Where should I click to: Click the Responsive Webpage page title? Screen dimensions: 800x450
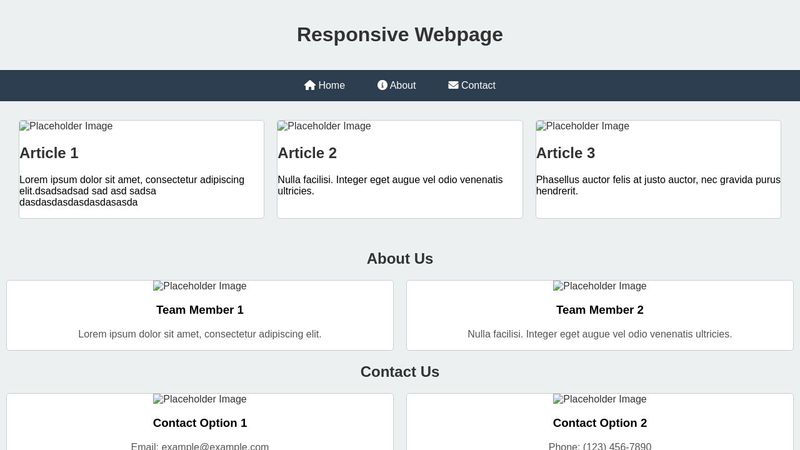400,35
